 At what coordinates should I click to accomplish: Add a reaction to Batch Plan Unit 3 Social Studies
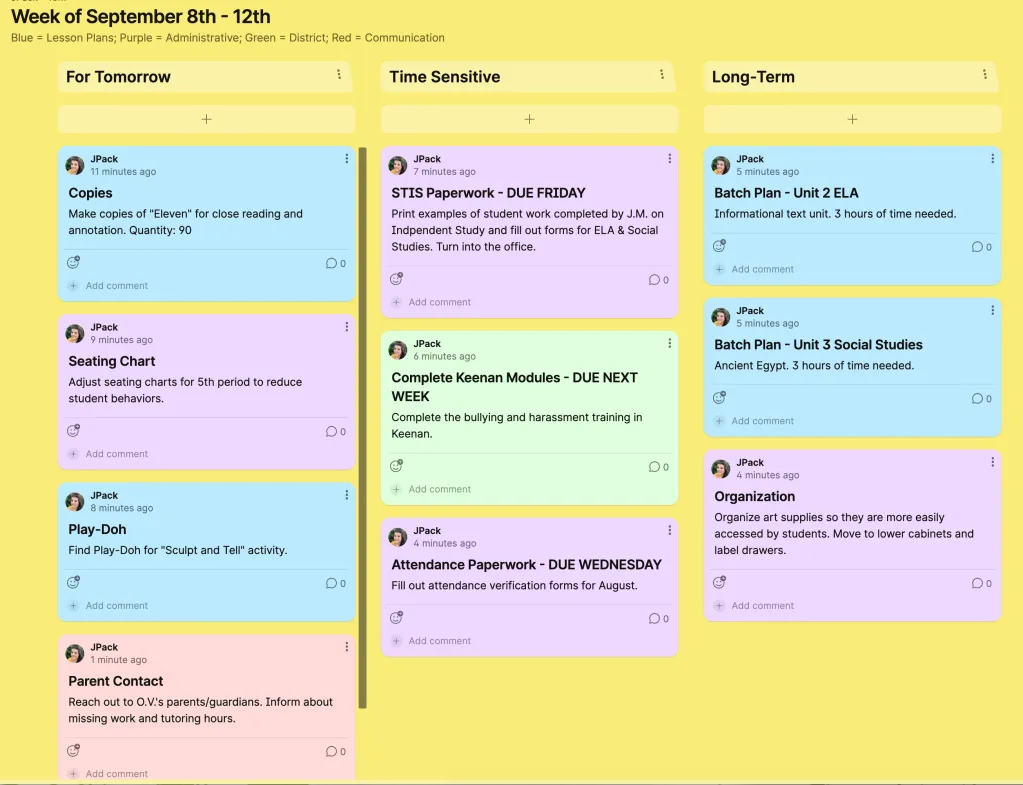click(720, 398)
